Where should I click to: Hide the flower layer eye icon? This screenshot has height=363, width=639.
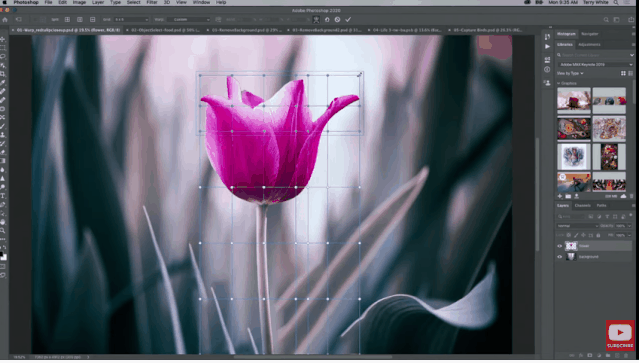coord(560,246)
